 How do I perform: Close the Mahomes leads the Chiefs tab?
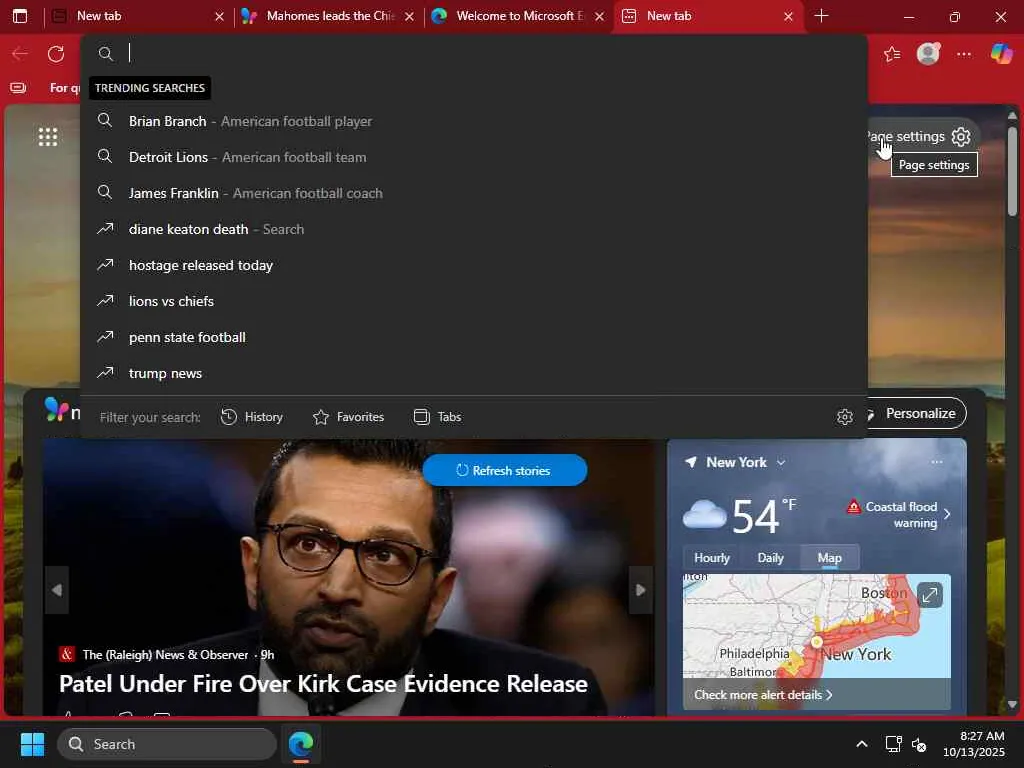tap(409, 16)
